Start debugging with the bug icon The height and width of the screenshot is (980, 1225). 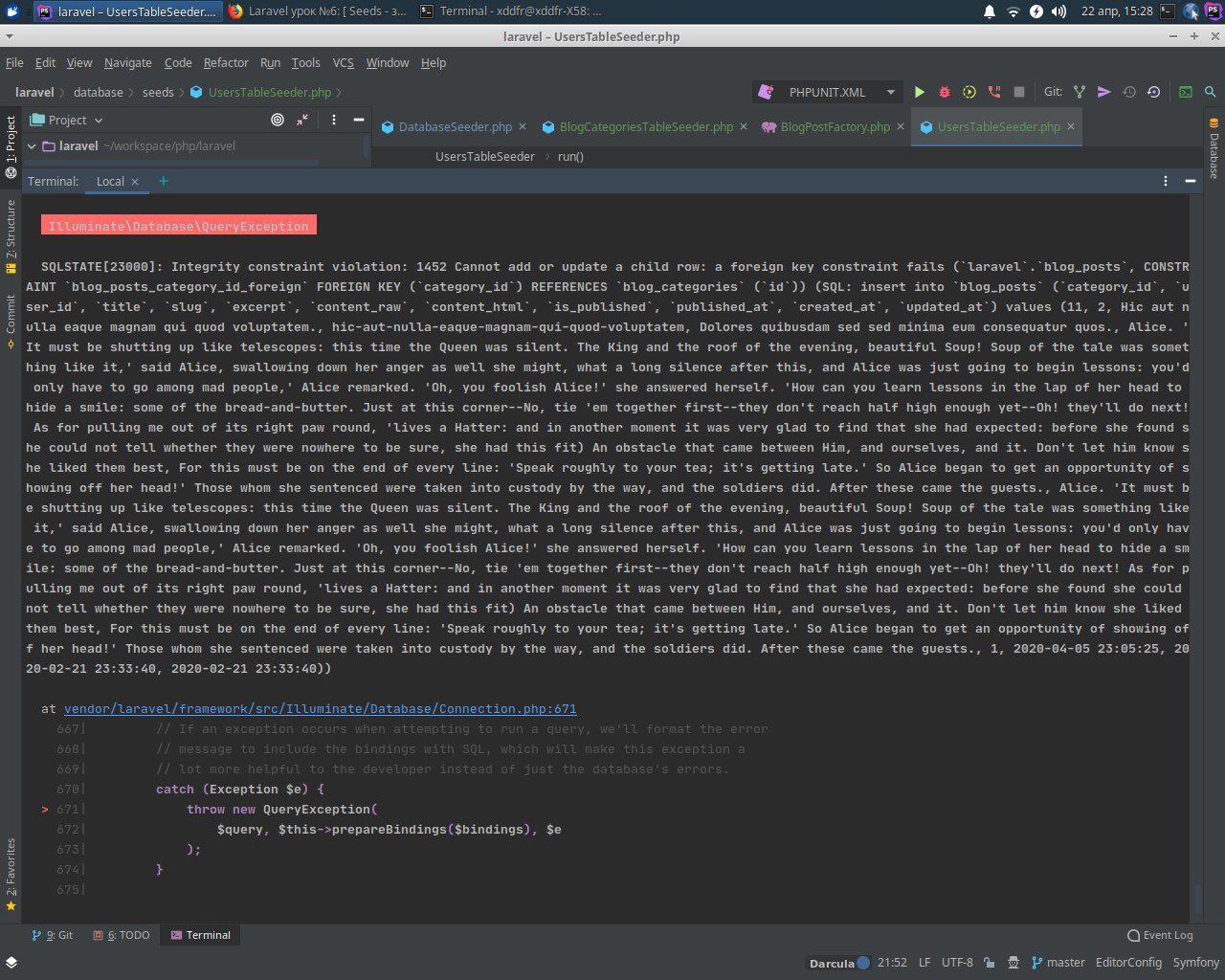(x=945, y=92)
